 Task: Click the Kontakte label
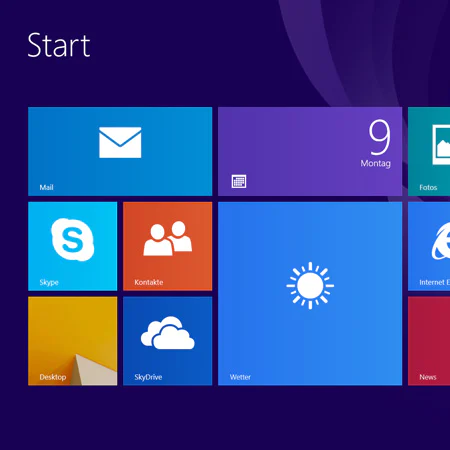(149, 282)
